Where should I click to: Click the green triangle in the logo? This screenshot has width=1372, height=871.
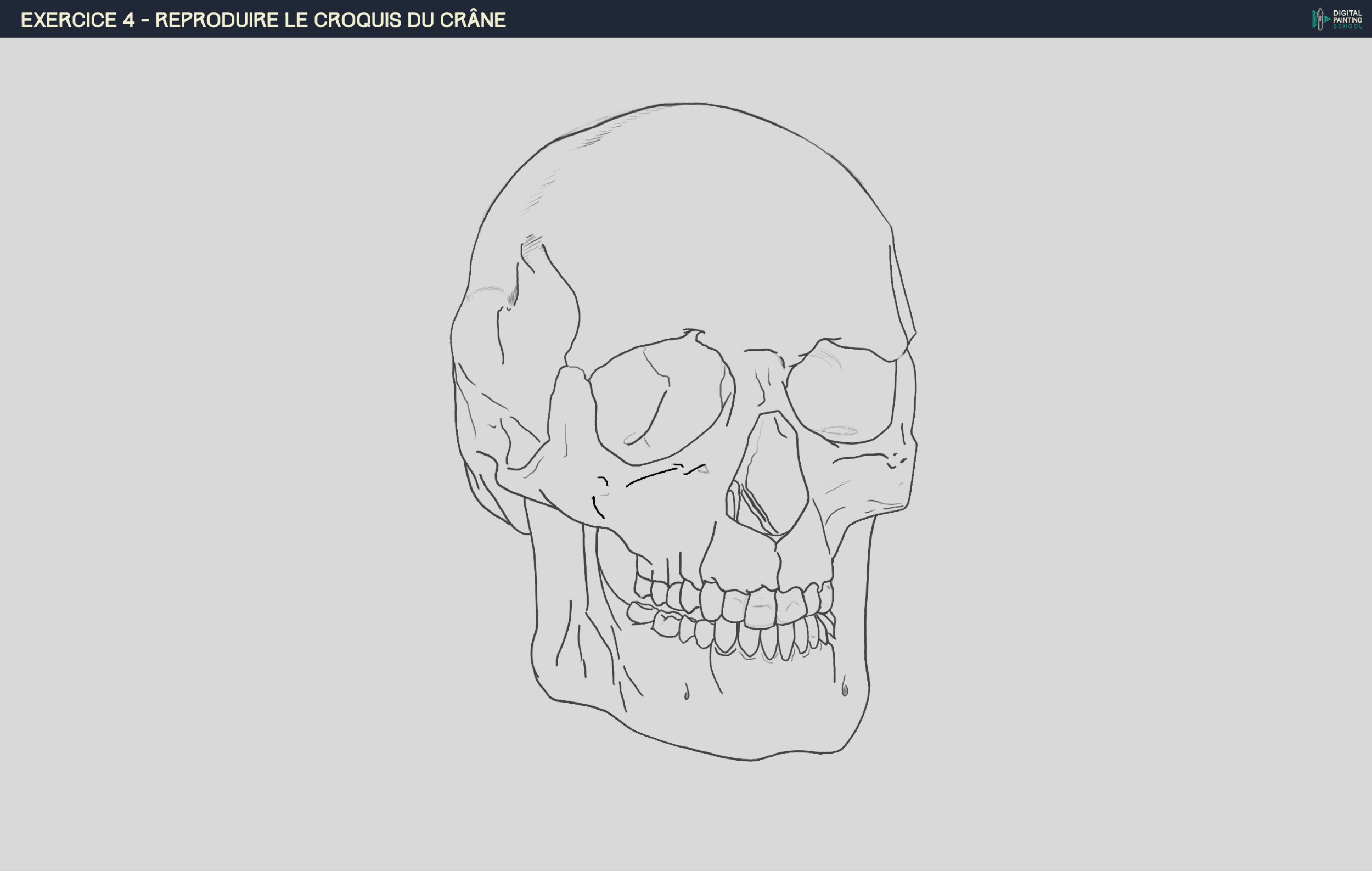pyautogui.click(x=1327, y=19)
